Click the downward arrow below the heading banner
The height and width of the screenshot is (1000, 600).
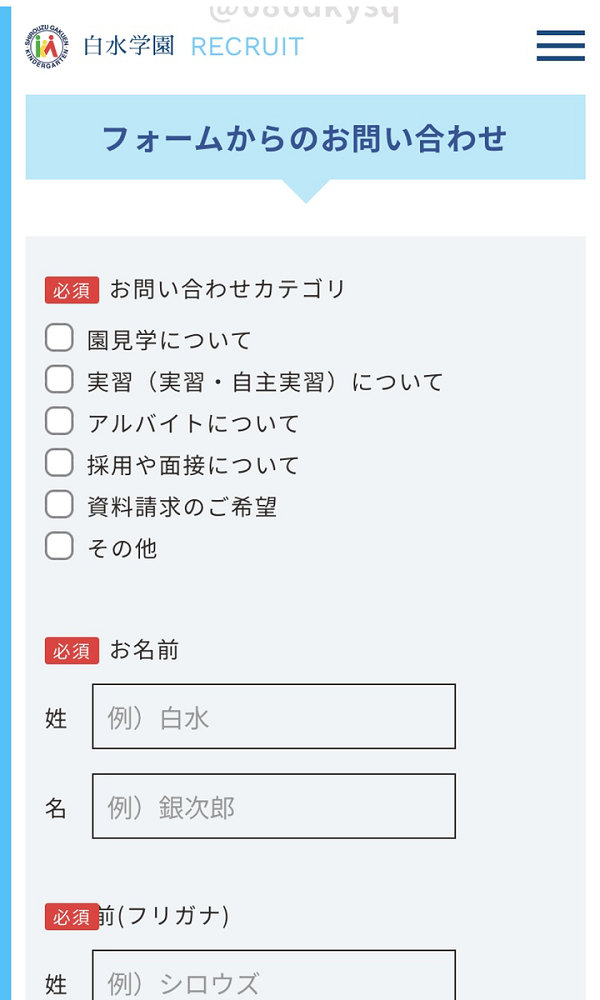tap(305, 191)
